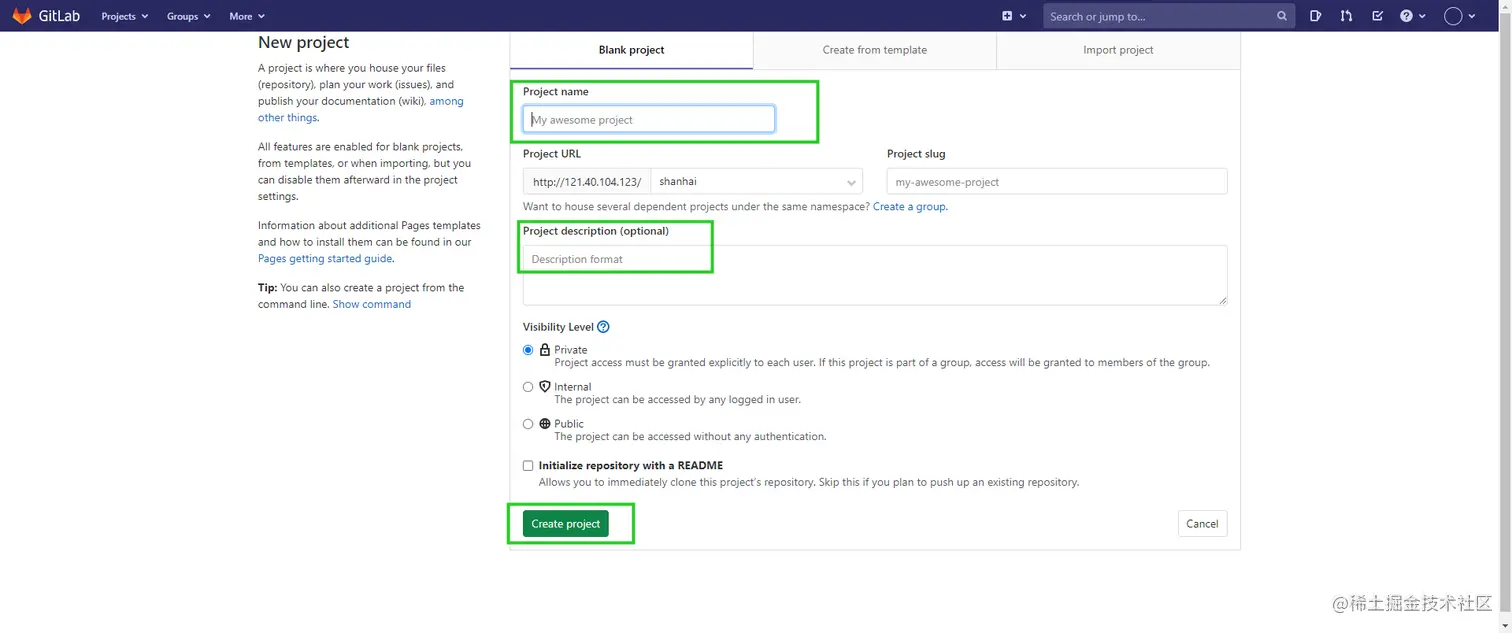This screenshot has width=1512, height=633.
Task: Open the Merge requests icon
Action: click(1346, 16)
